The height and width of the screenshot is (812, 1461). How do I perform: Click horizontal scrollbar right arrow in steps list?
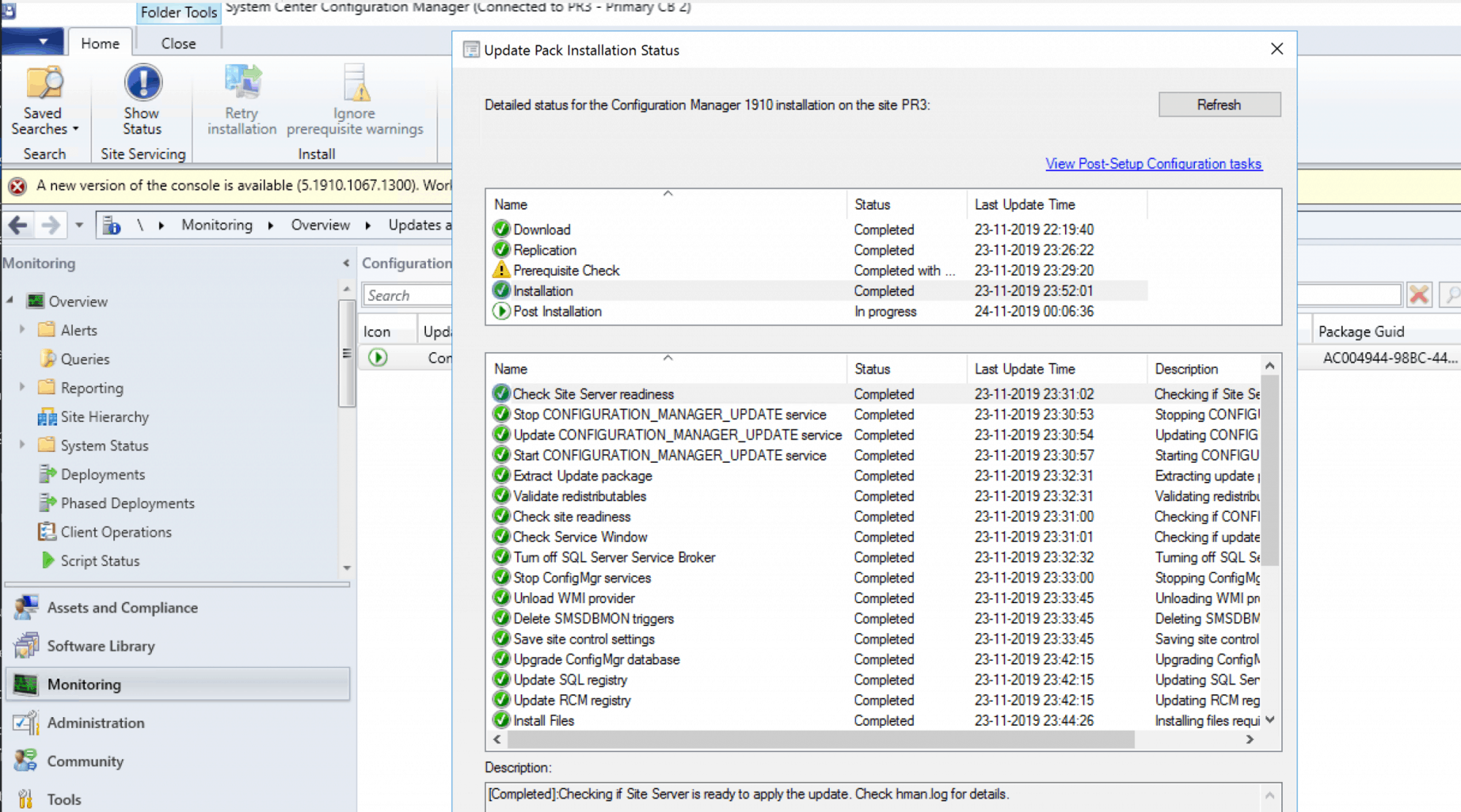[x=1250, y=740]
